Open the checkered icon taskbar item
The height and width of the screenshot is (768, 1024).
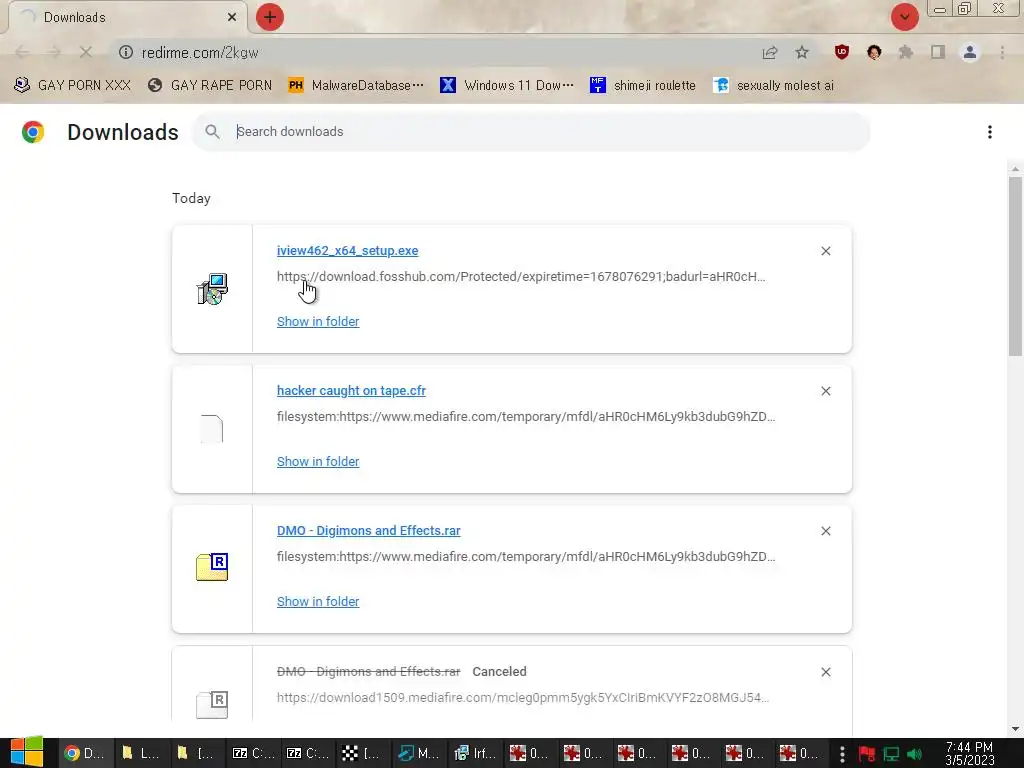360,754
